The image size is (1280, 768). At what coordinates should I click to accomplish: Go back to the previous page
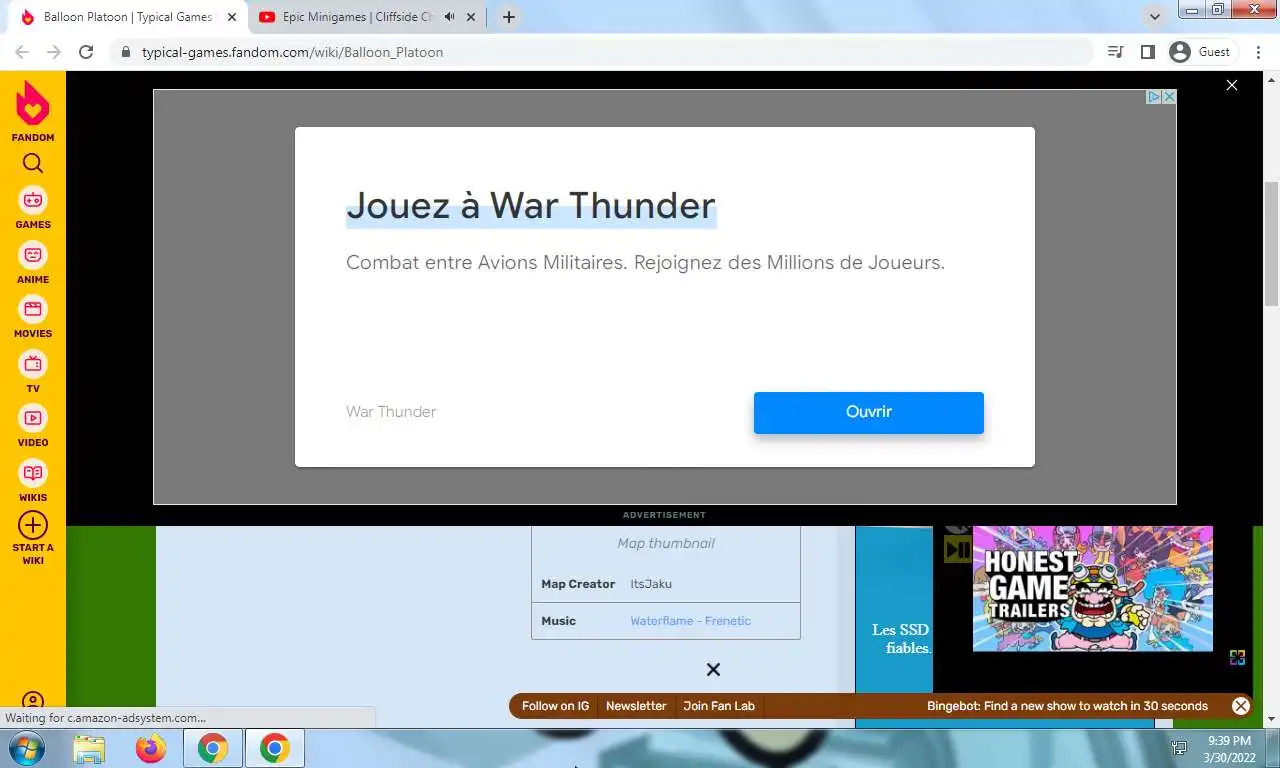click(22, 52)
